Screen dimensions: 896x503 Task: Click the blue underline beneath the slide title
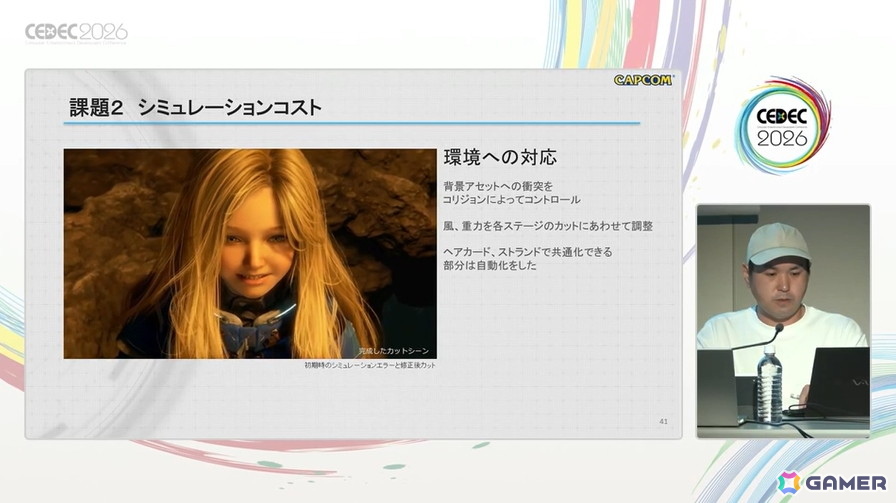pos(351,123)
